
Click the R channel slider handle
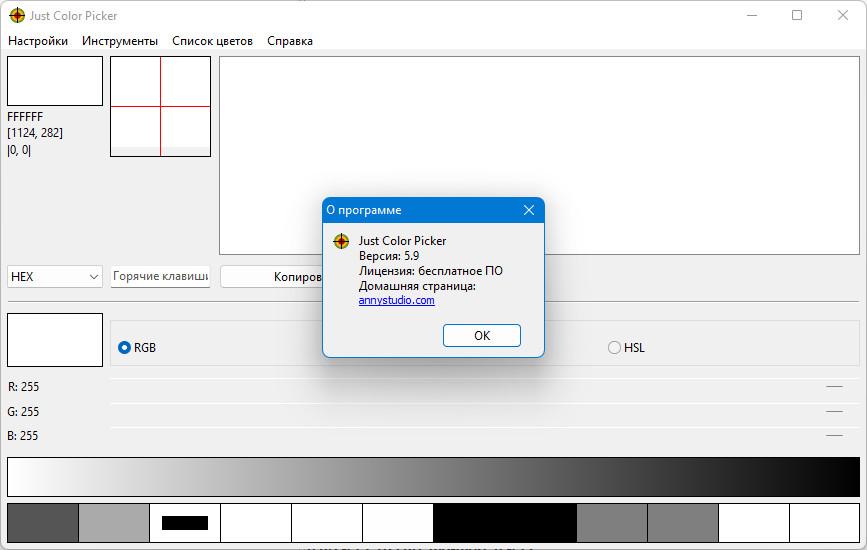point(834,387)
